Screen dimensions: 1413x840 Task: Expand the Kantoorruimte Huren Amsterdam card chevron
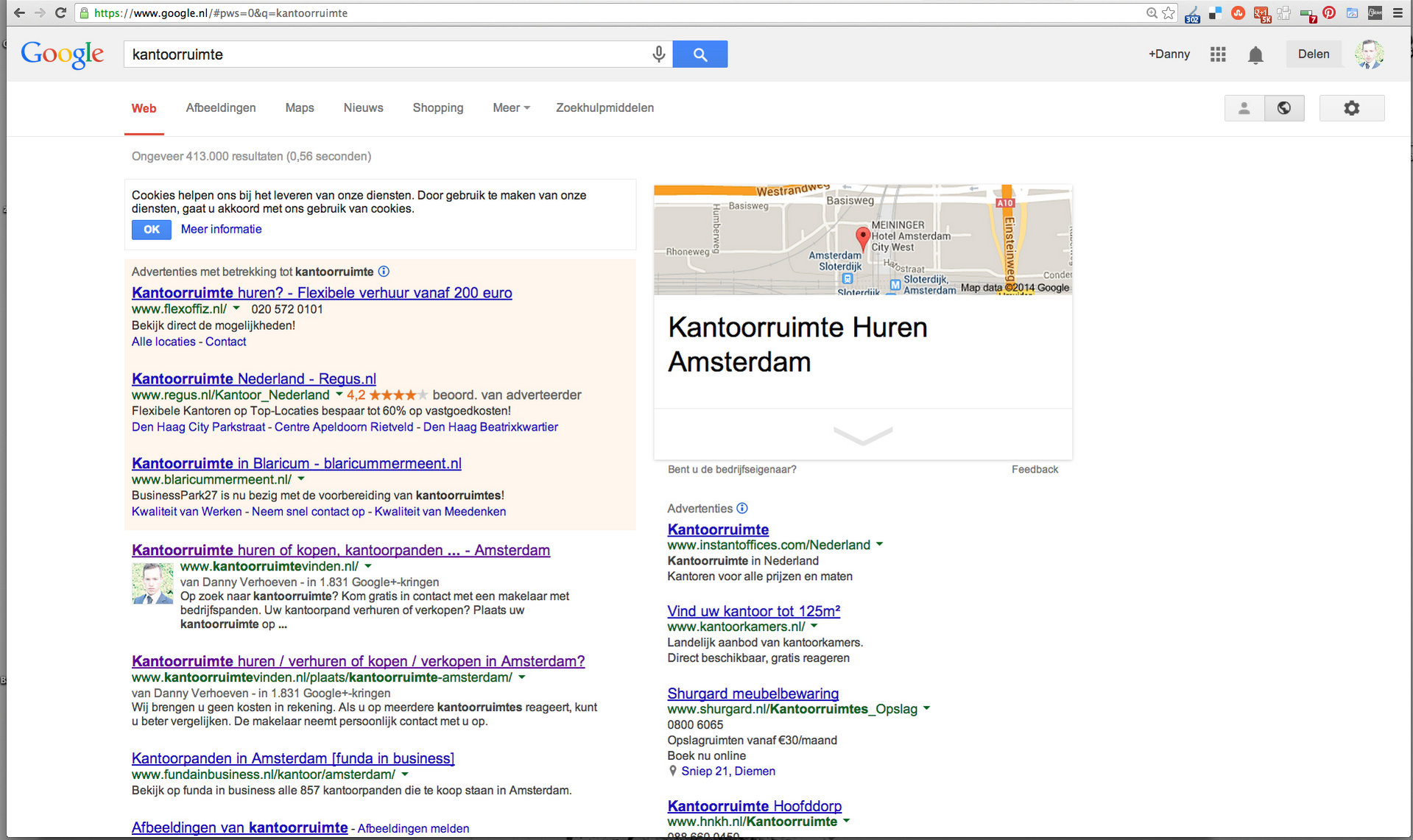863,435
